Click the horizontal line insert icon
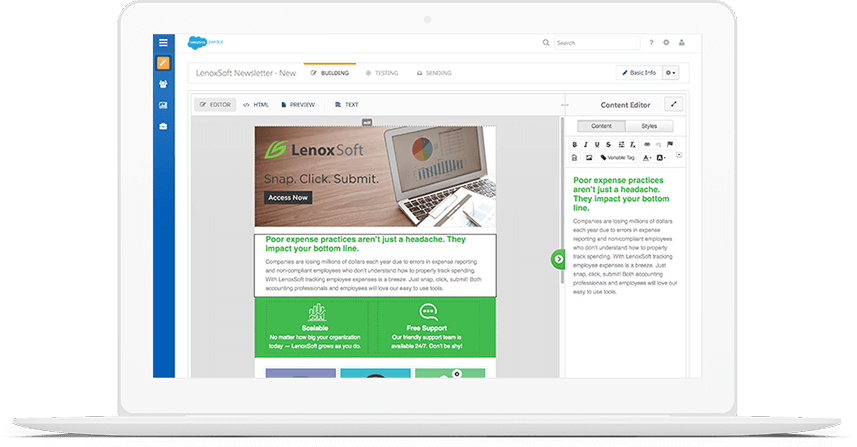Screen dimensions: 857x447 tap(621, 145)
